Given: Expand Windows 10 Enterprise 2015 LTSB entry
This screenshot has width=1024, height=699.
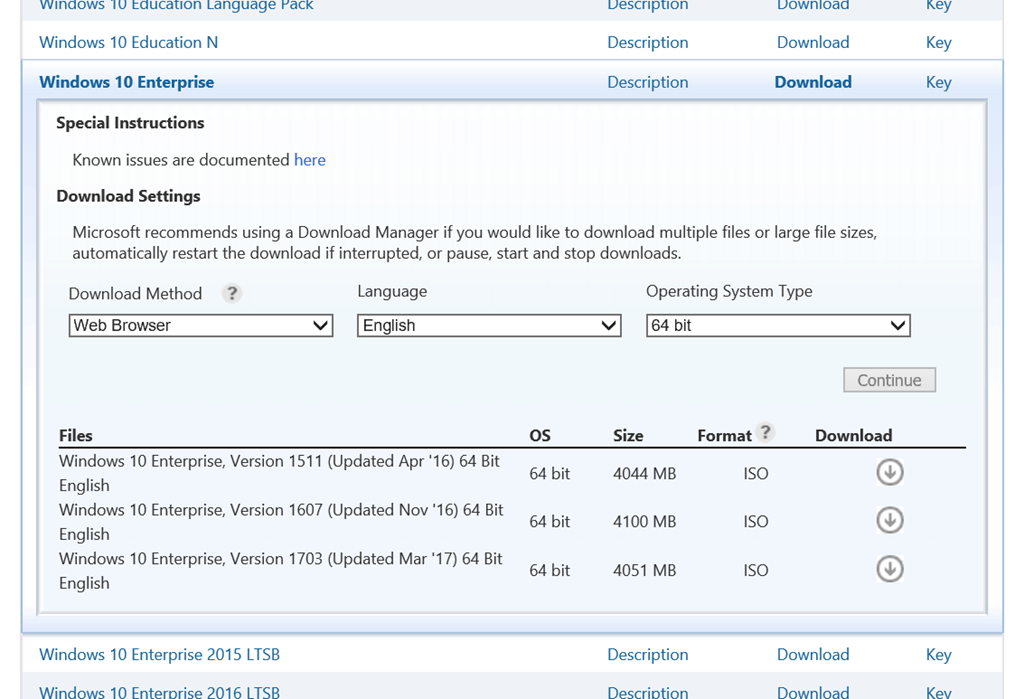Looking at the screenshot, I should pyautogui.click(x=159, y=655).
